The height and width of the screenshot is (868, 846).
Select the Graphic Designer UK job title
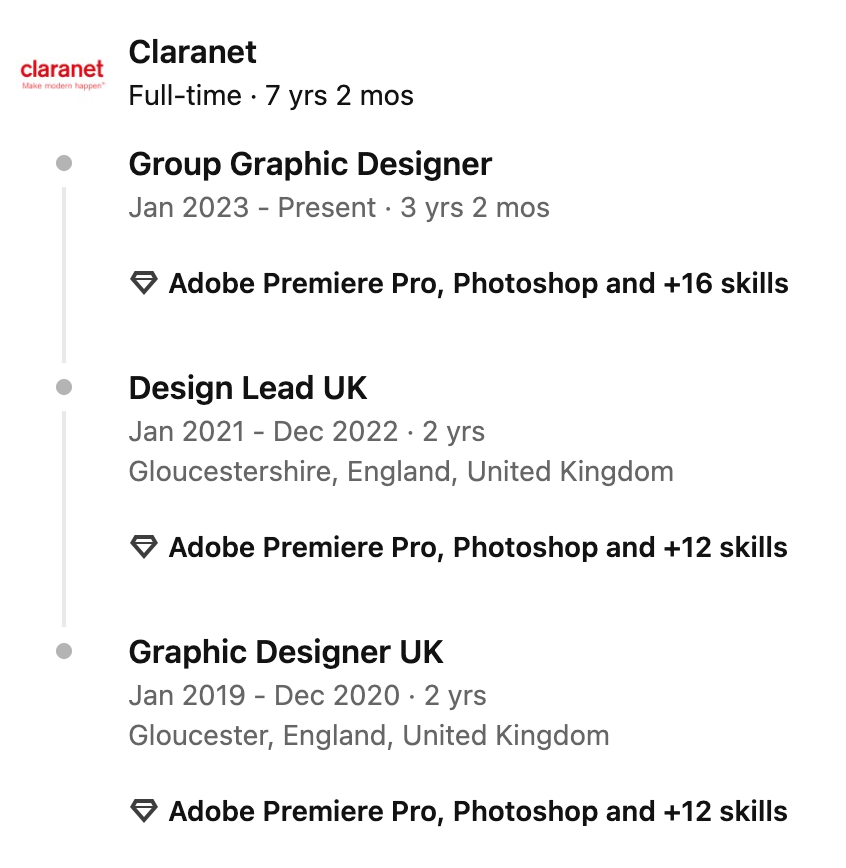[x=286, y=652]
